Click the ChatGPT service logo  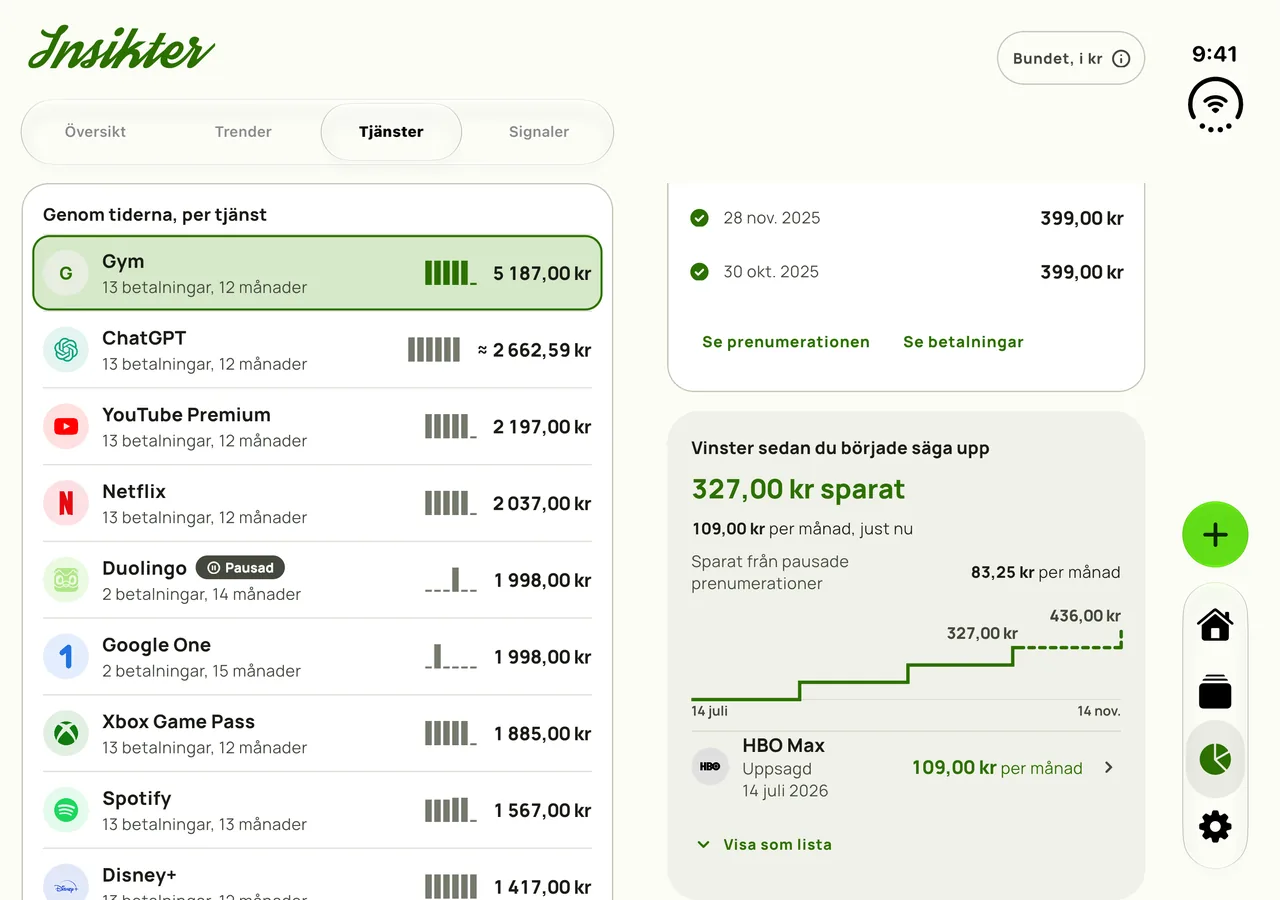[x=66, y=350]
